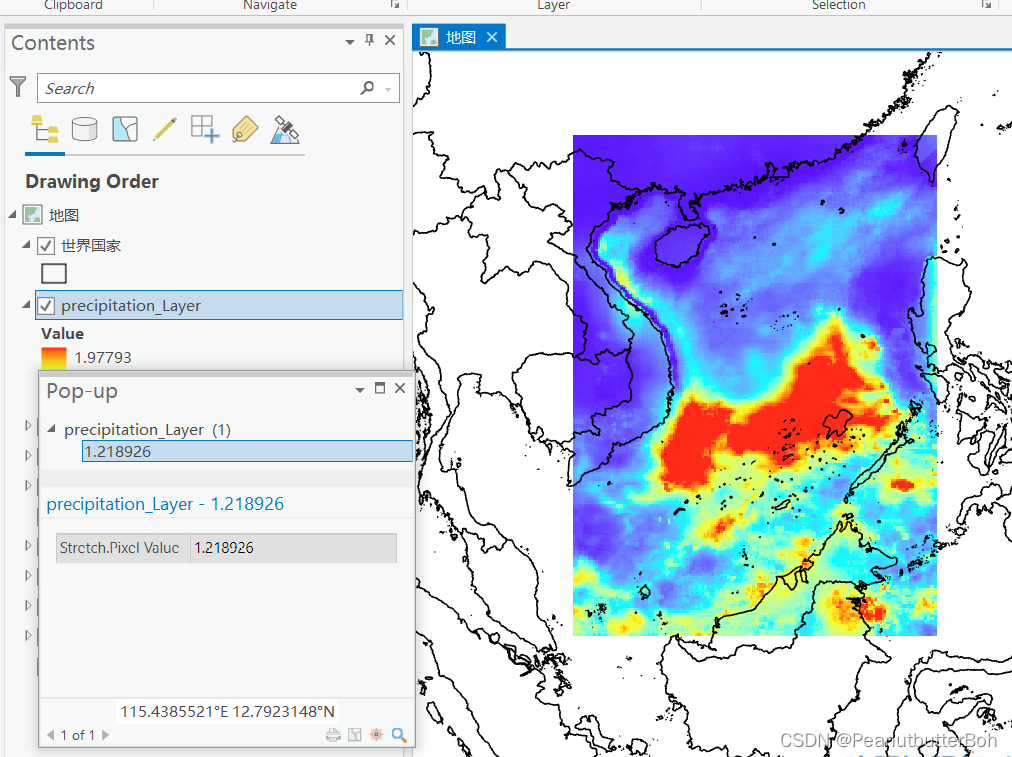The width and height of the screenshot is (1012, 757).
Task: Hide the 世界国家 layer
Action: [x=45, y=245]
